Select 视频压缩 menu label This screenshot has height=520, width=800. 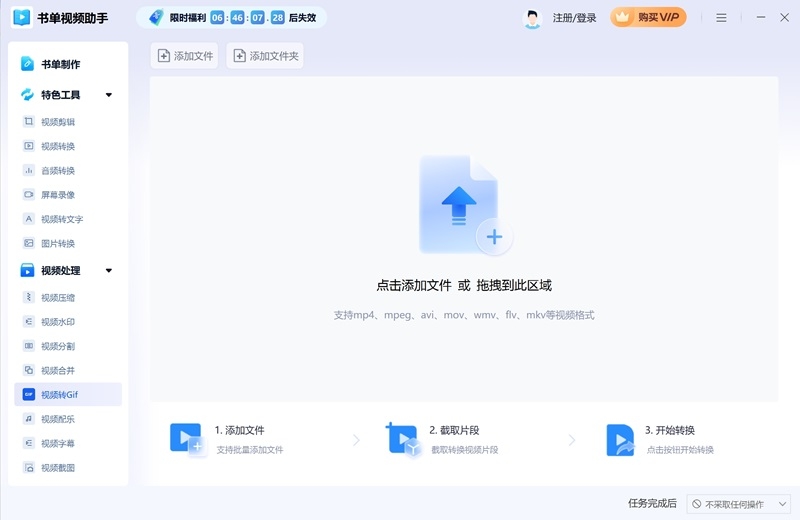tap(58, 298)
